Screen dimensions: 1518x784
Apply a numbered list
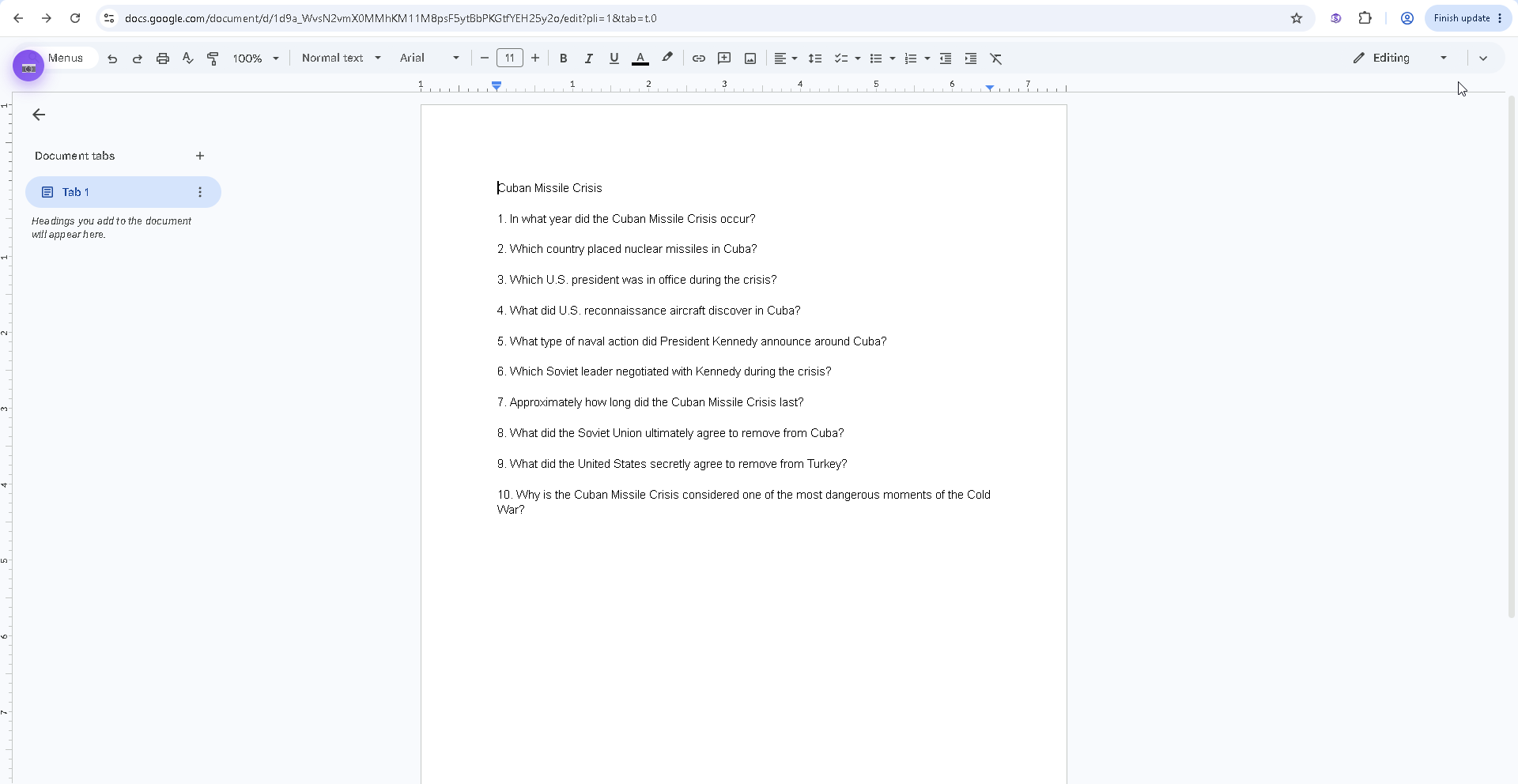point(910,58)
